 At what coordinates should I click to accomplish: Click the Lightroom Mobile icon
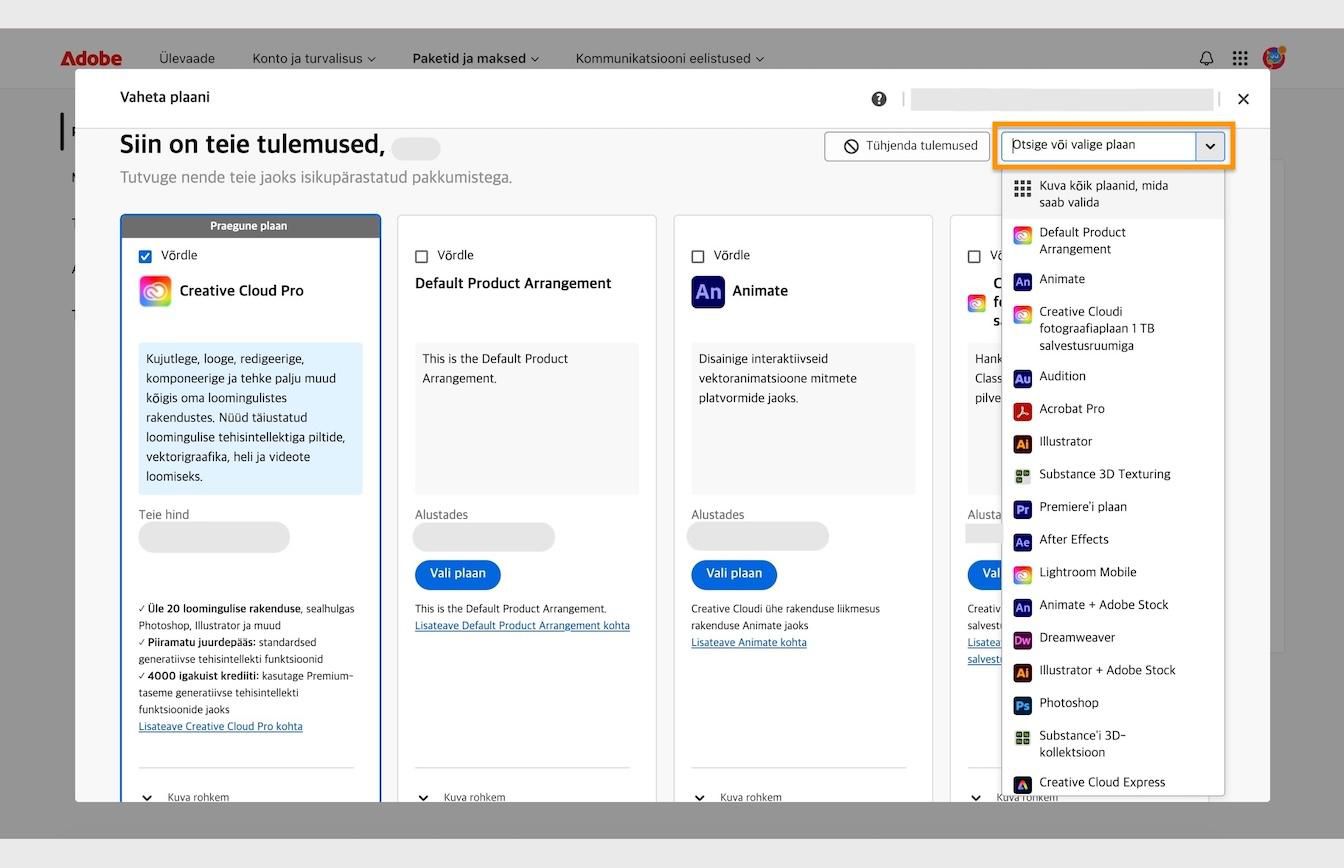pyautogui.click(x=1022, y=575)
